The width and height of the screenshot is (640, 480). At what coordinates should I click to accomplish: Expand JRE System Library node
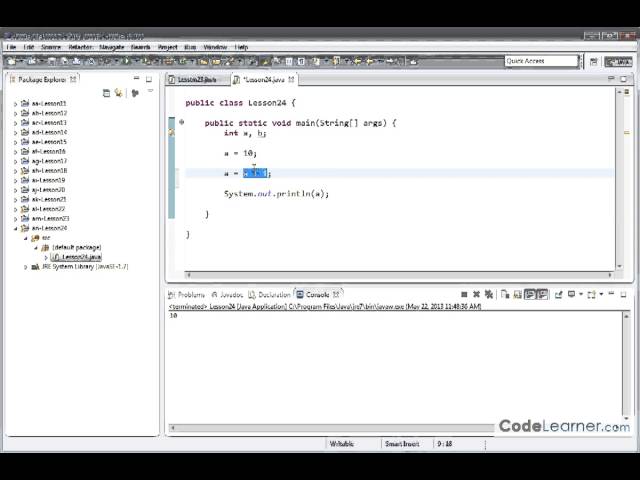coord(26,267)
